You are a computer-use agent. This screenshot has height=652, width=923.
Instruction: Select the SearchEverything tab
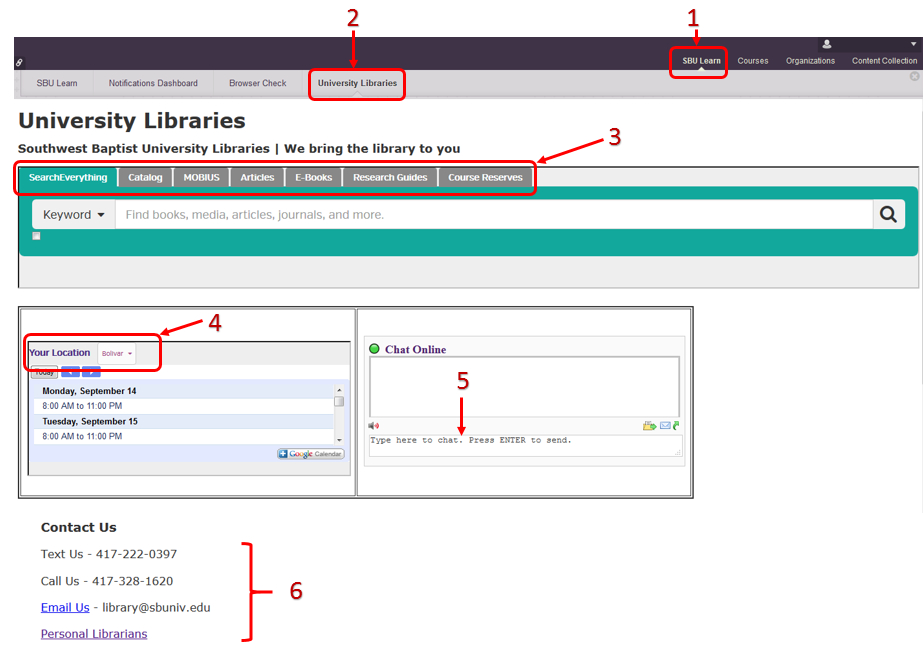click(68, 177)
